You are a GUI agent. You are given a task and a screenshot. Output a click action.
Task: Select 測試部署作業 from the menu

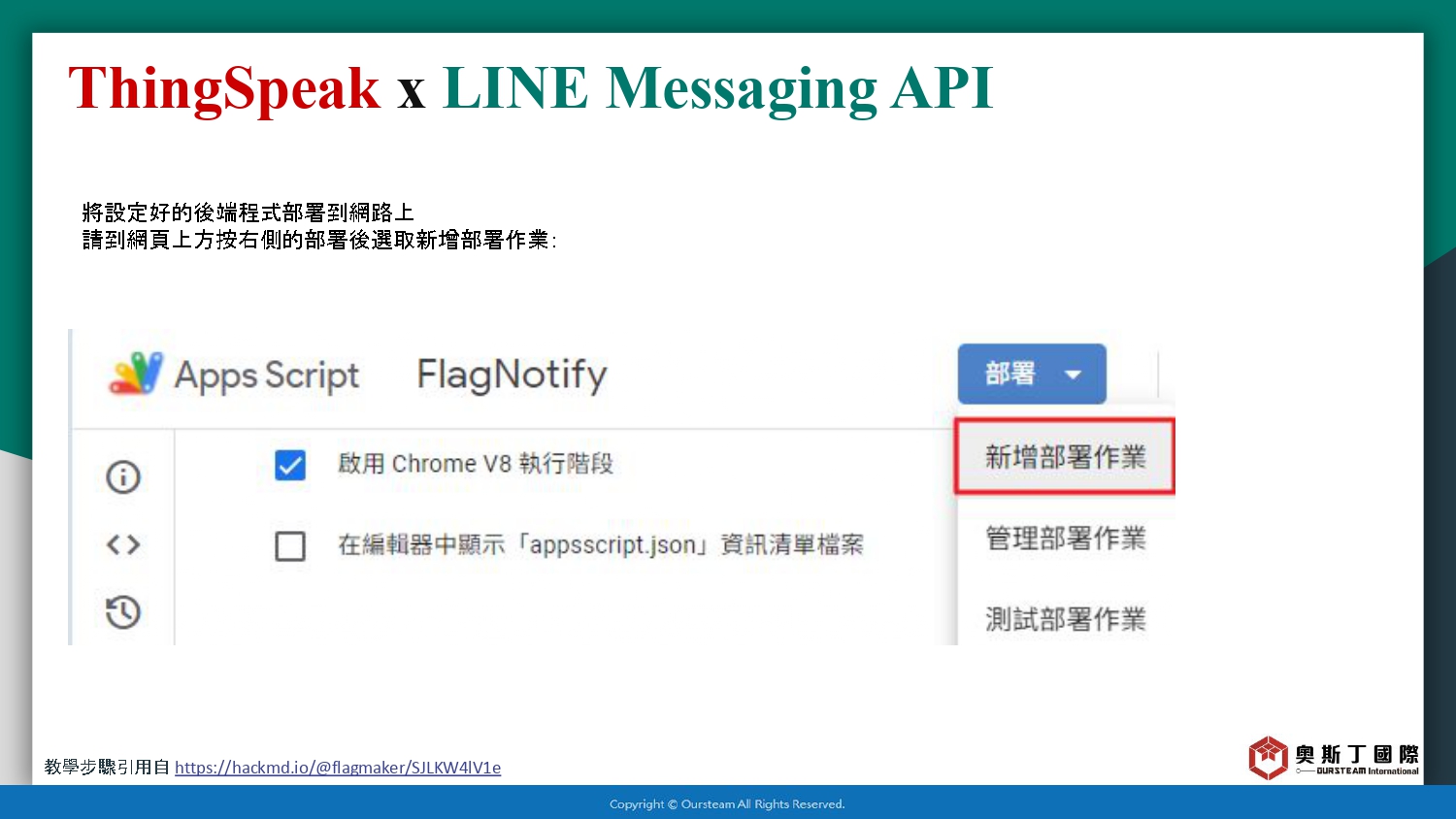coord(1065,619)
